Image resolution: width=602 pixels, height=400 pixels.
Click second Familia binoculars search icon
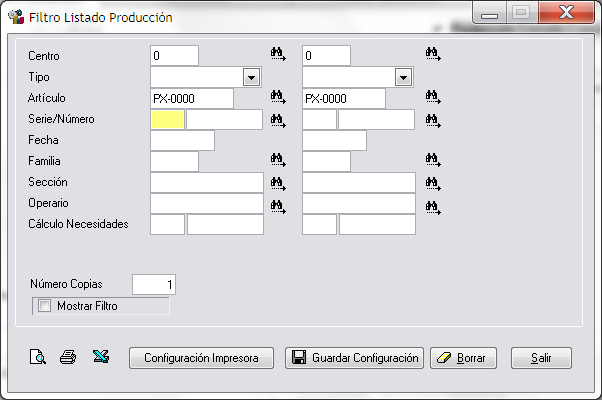click(x=433, y=160)
